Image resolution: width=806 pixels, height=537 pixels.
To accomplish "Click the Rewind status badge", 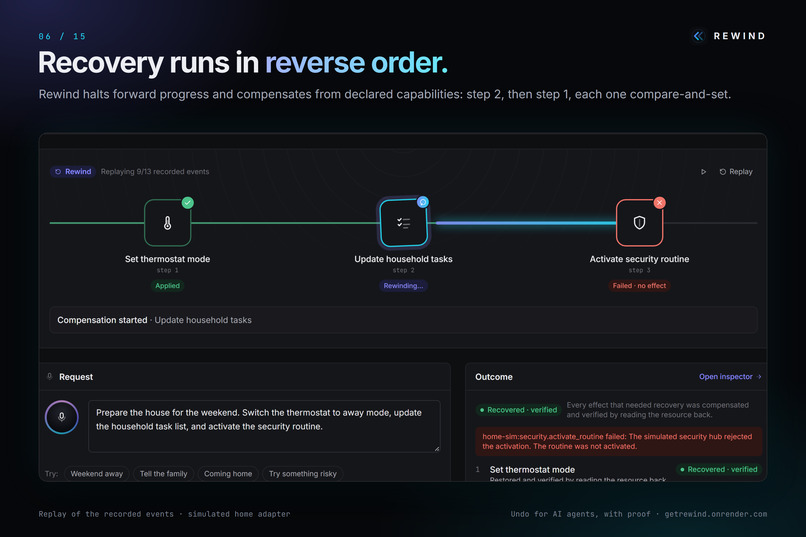I will pyautogui.click(x=73, y=172).
